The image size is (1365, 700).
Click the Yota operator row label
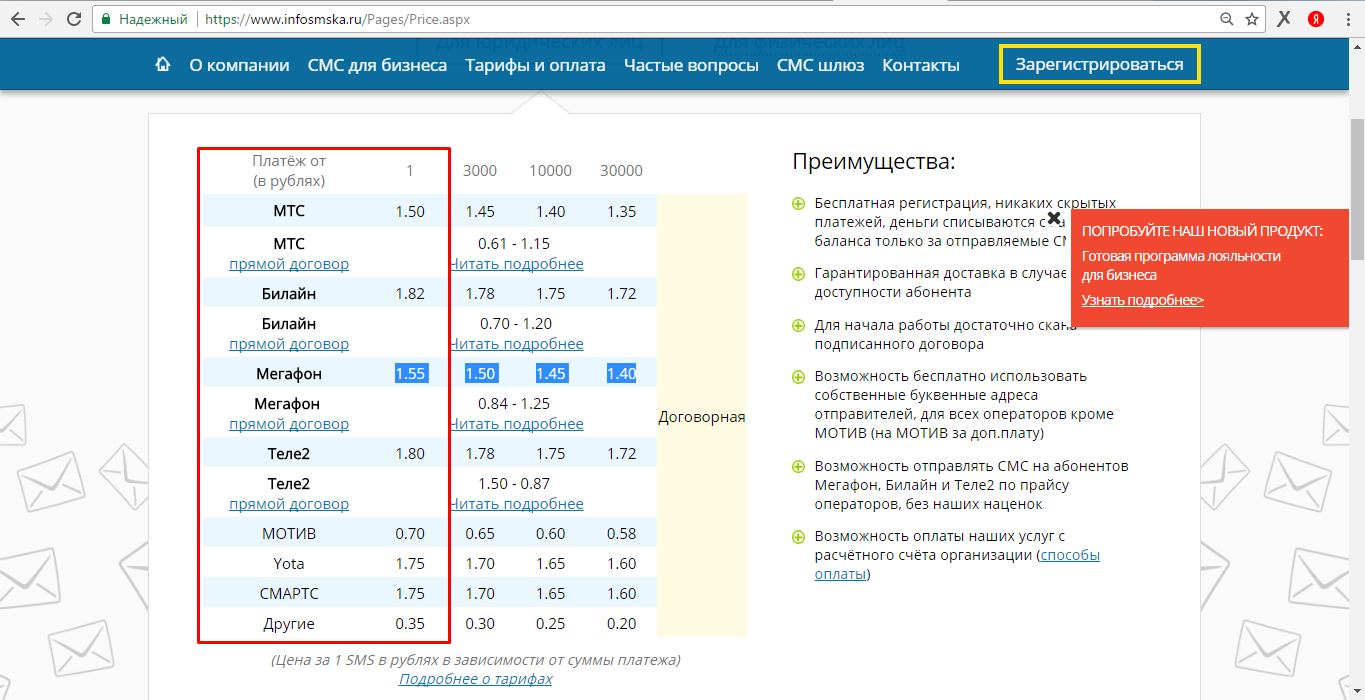(x=289, y=563)
